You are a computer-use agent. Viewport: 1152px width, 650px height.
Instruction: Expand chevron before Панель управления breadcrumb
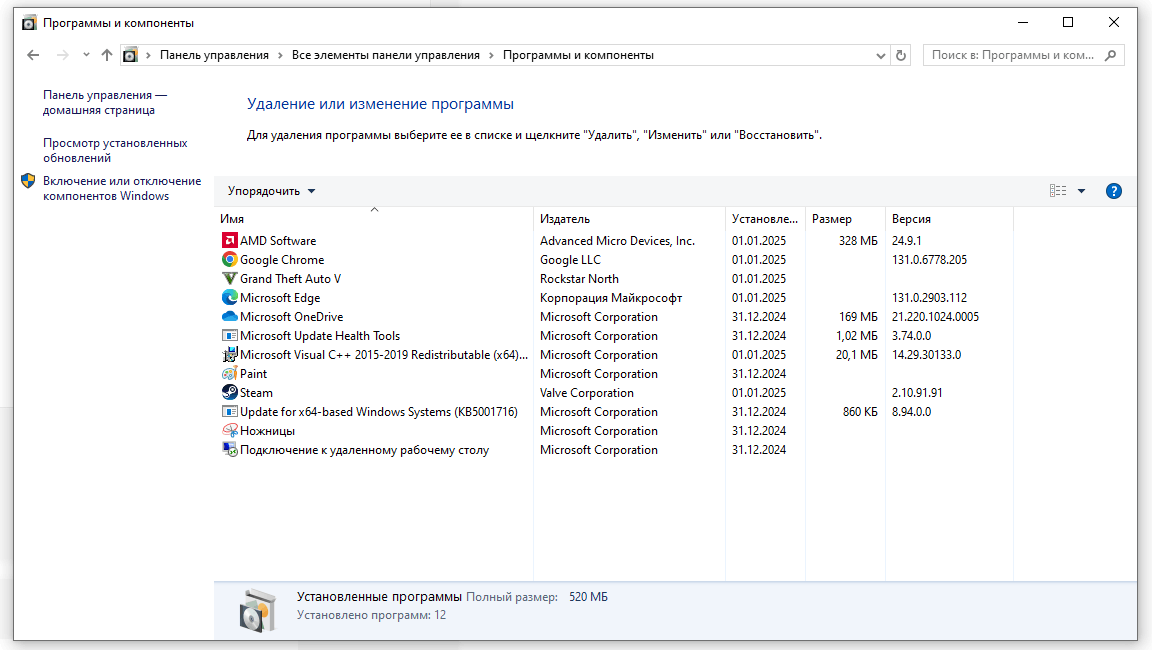coord(148,55)
